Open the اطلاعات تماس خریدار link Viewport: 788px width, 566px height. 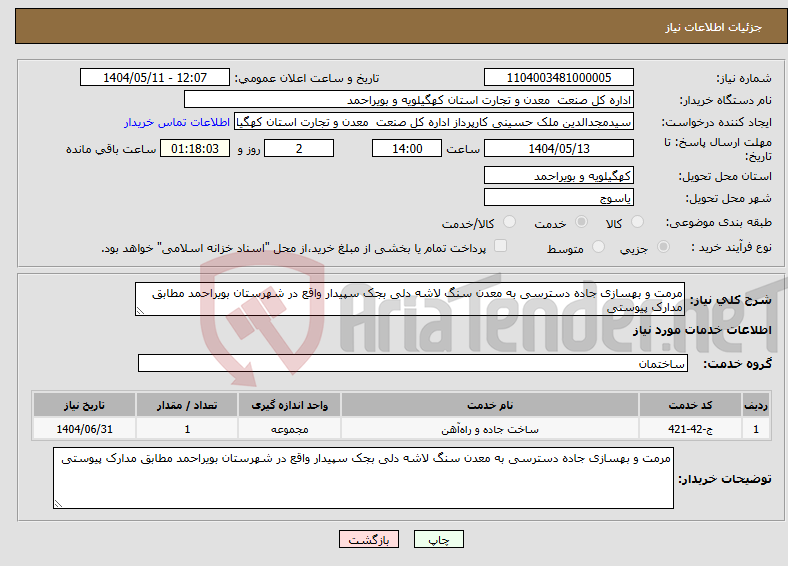177,122
